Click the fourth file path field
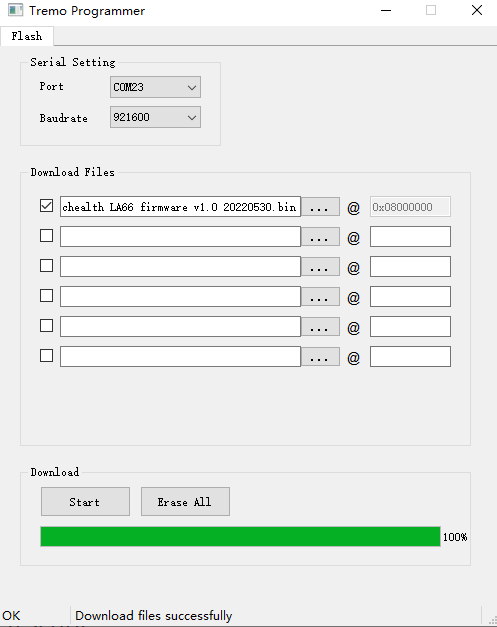Image resolution: width=497 pixels, height=627 pixels. (180, 296)
